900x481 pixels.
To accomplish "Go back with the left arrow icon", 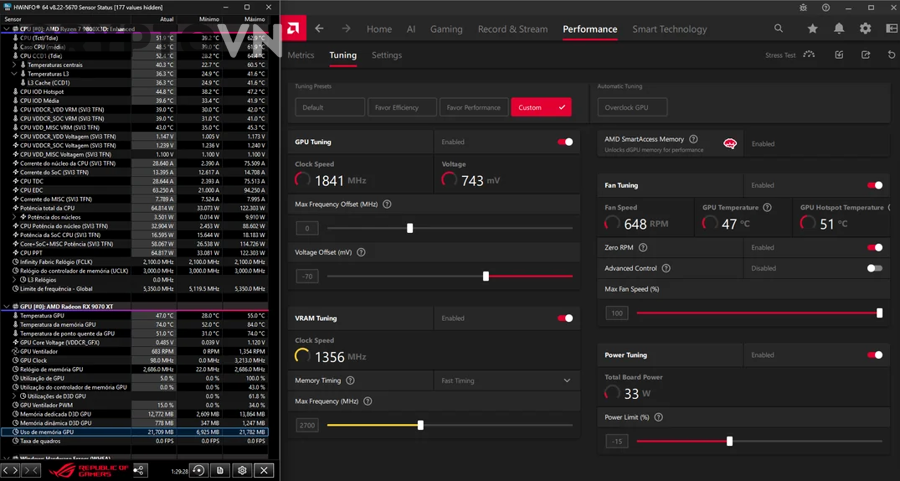I will coord(320,29).
